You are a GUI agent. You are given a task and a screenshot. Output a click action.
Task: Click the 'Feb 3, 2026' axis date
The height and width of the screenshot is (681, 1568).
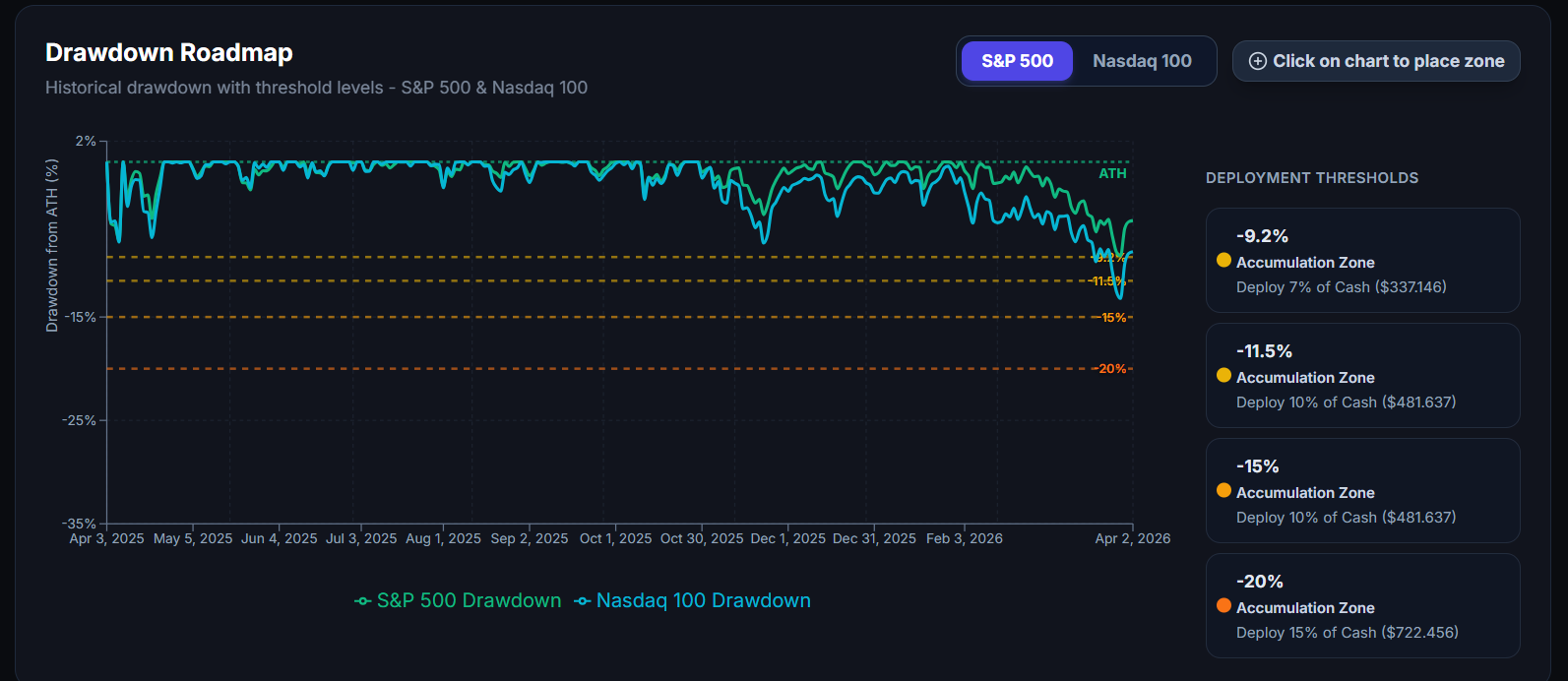pos(965,538)
